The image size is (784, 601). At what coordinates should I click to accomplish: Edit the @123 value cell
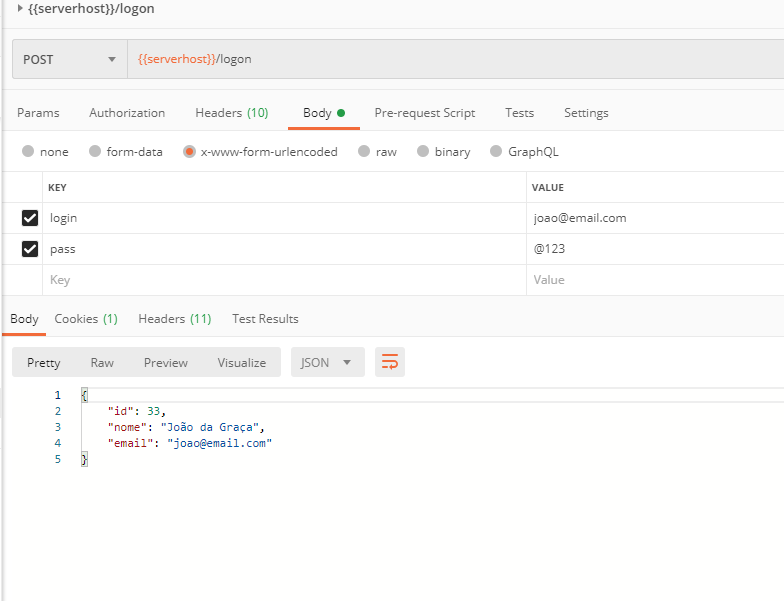[x=656, y=249]
